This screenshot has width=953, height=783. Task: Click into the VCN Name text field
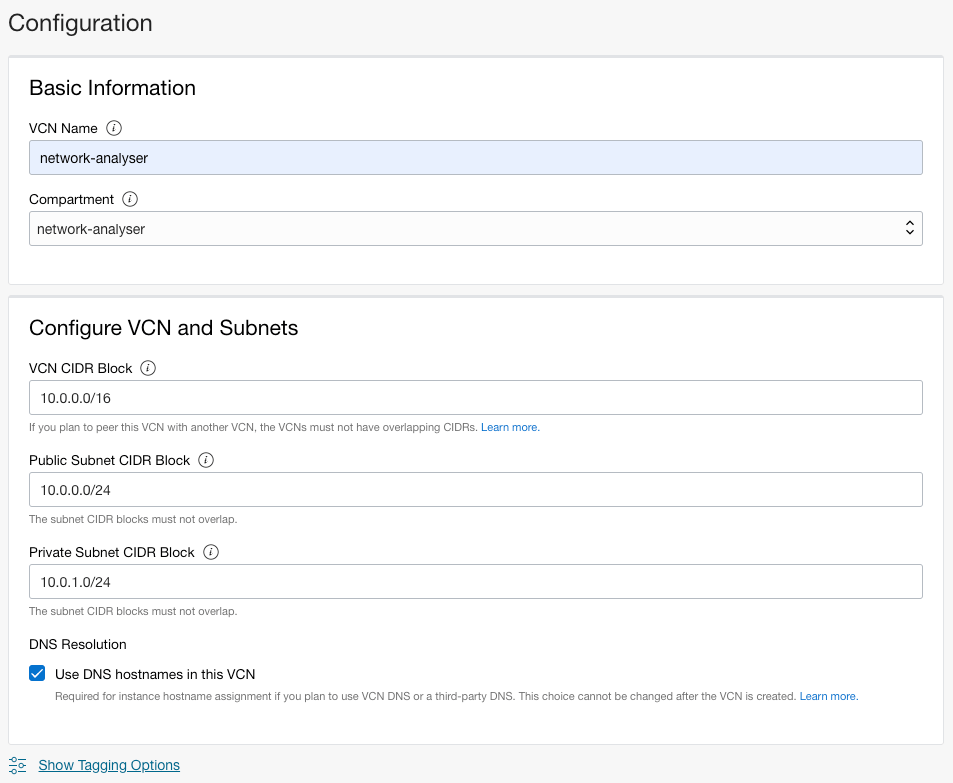475,158
